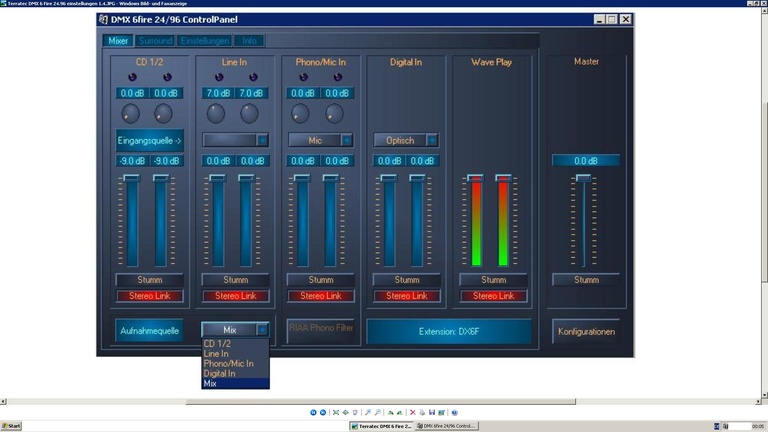Screen dimensions: 768x432
Task: Mute the Wave Play channel with Stumm
Action: click(493, 280)
